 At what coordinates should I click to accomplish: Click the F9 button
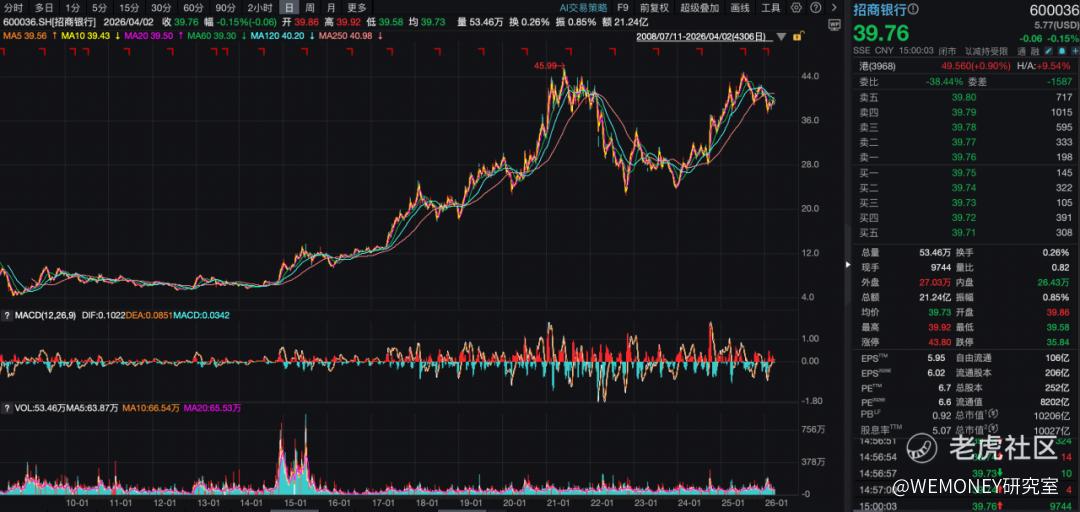[623, 8]
